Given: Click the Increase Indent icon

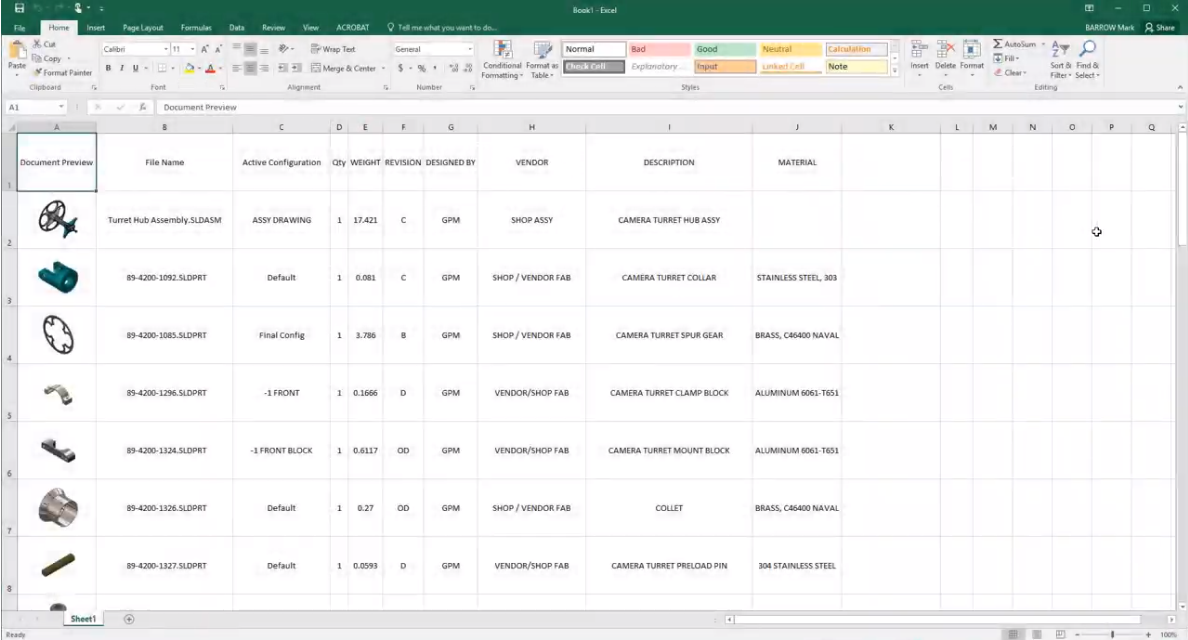Looking at the screenshot, I should click(x=296, y=68).
